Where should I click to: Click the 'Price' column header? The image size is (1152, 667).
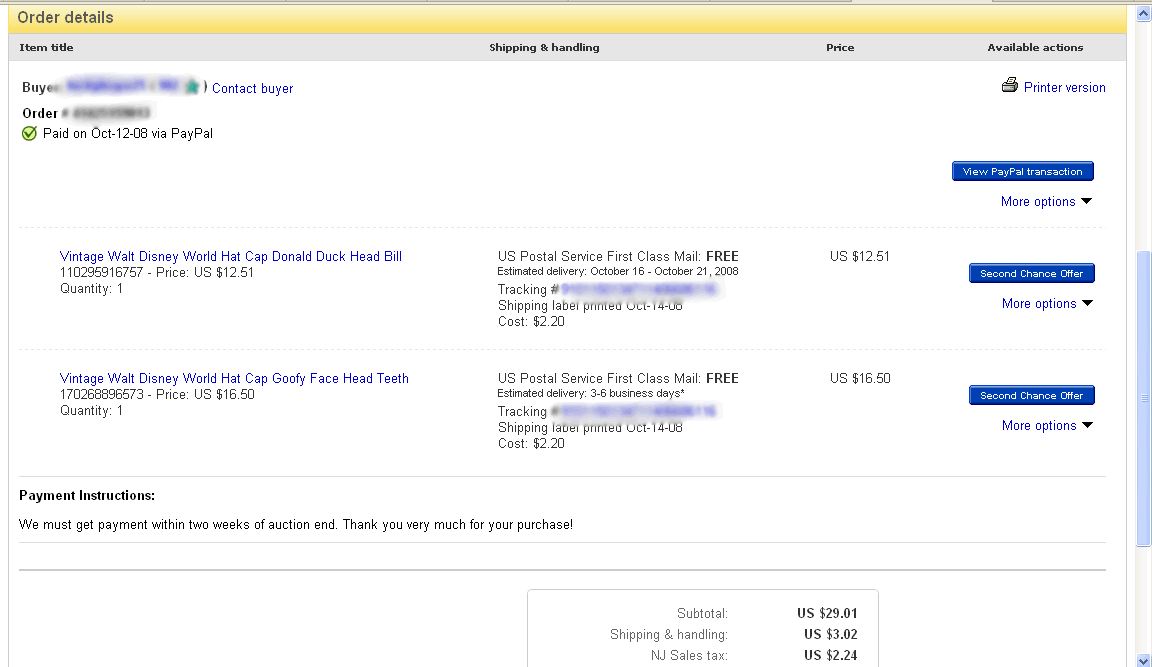click(840, 47)
